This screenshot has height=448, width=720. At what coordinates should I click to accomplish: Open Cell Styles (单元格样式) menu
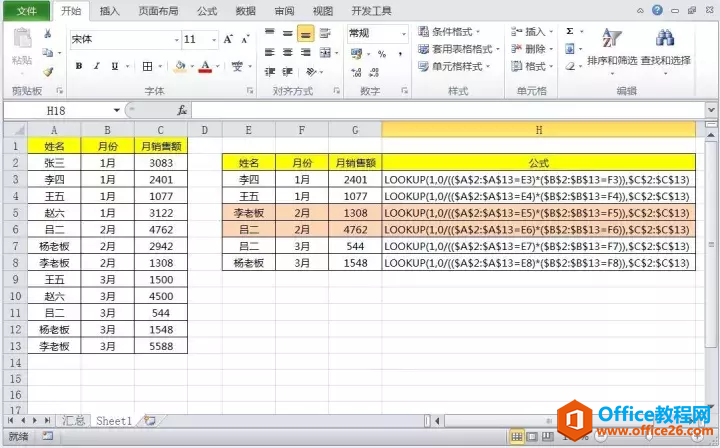coord(454,67)
